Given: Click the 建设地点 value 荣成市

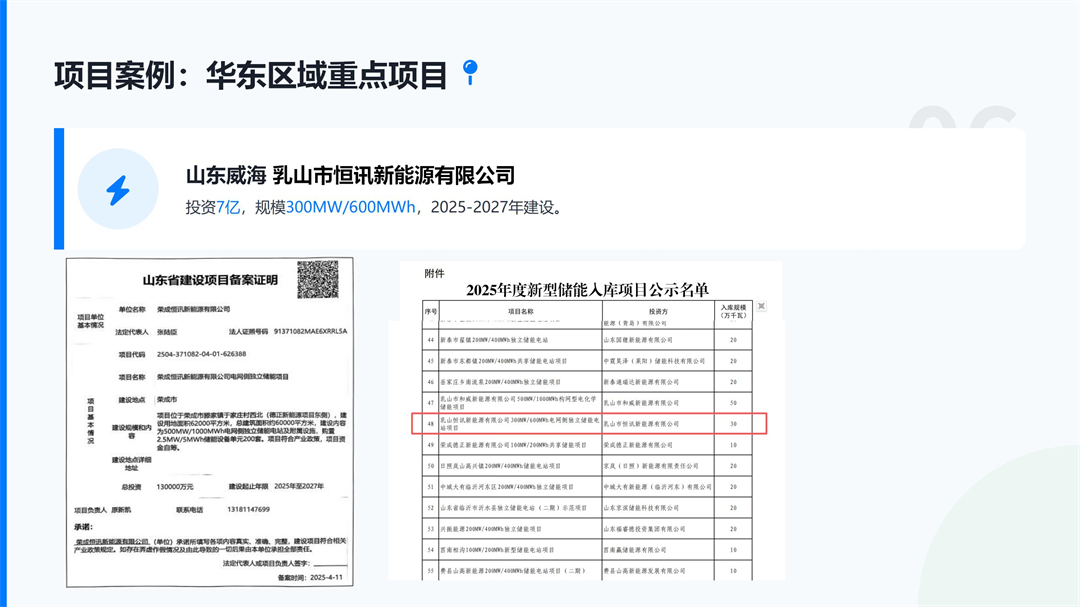Looking at the screenshot, I should tap(167, 400).
